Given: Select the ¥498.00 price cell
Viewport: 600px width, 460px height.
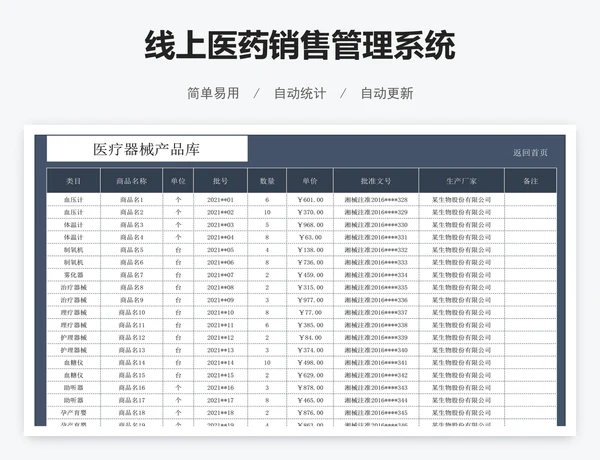Looking at the screenshot, I should click(310, 363).
